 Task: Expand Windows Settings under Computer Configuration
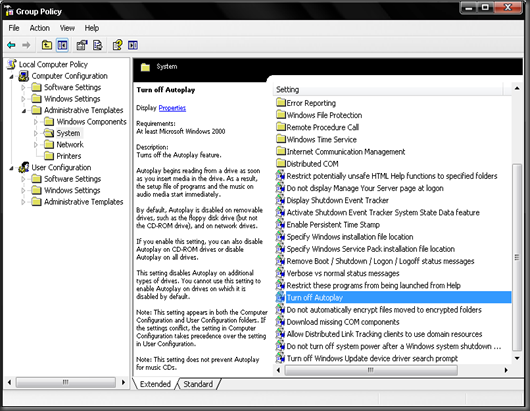[x=23, y=99]
